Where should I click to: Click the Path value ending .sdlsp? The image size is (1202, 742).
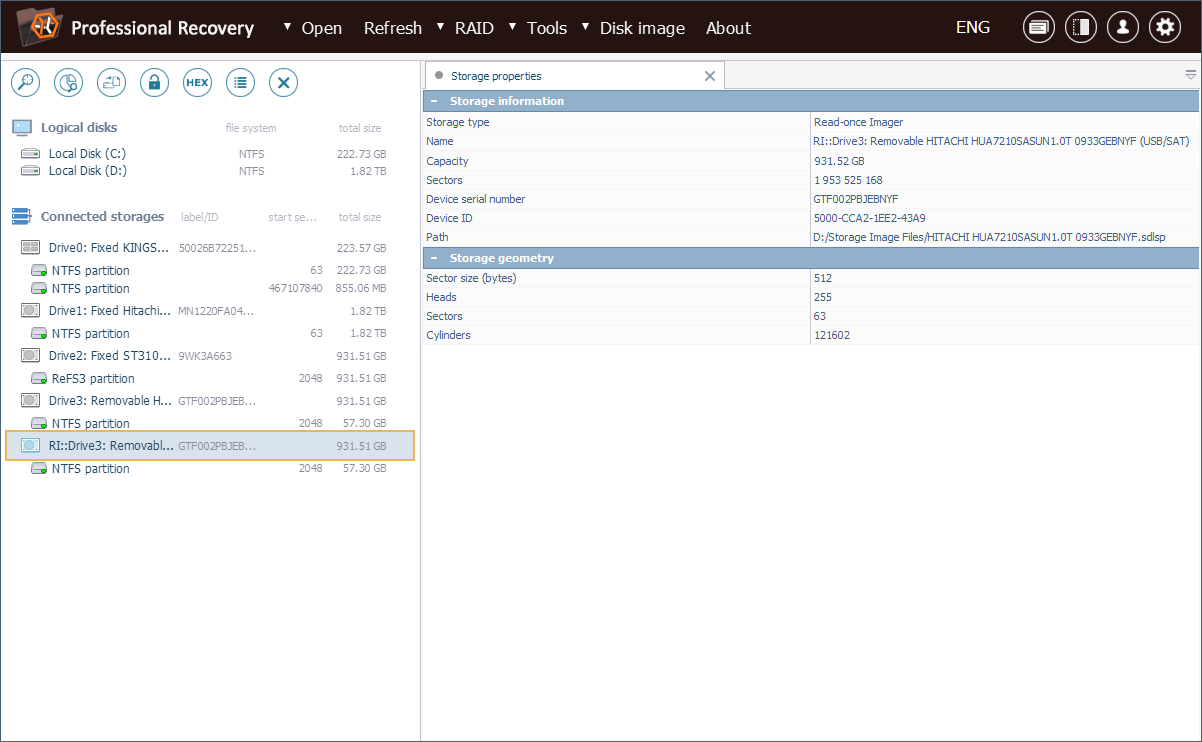[989, 237]
